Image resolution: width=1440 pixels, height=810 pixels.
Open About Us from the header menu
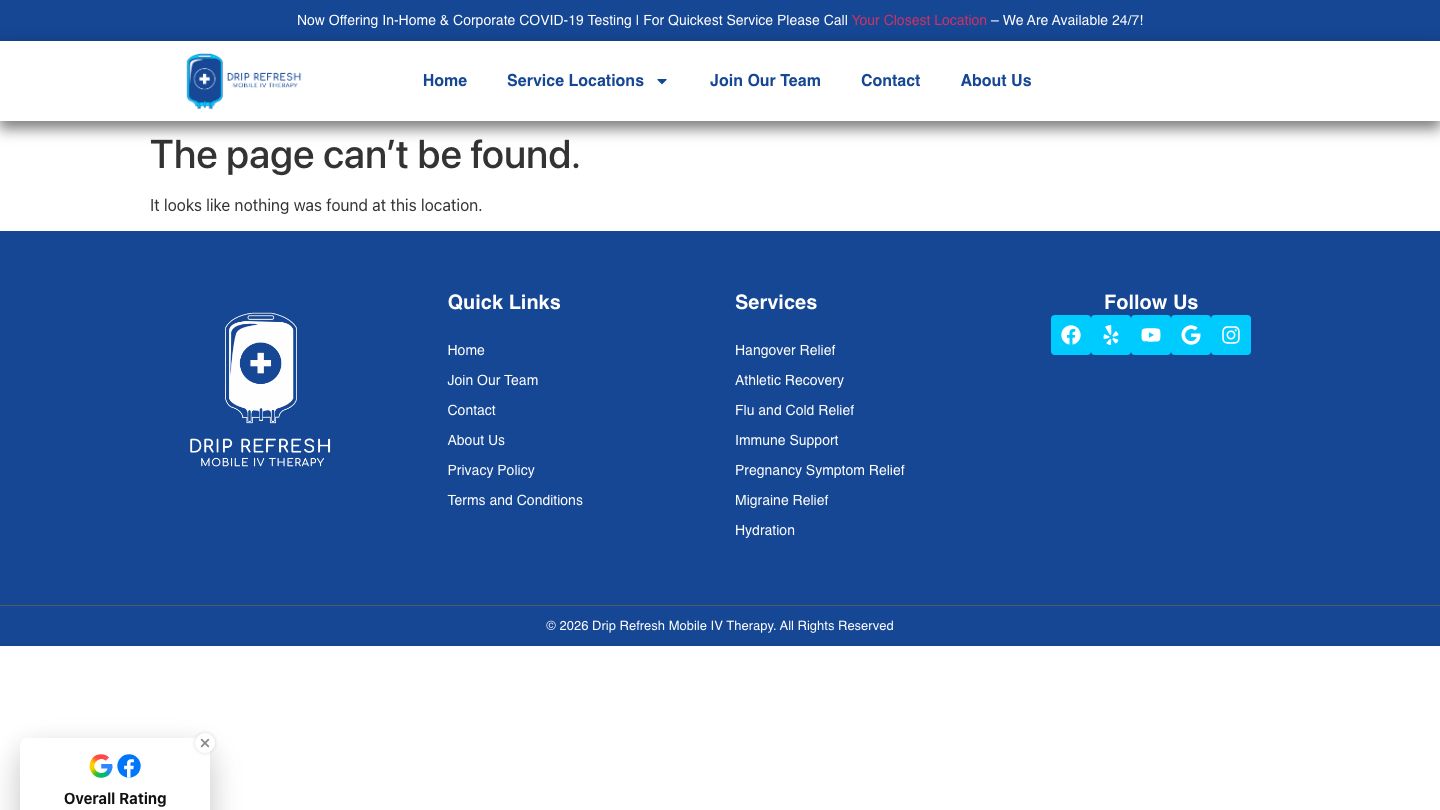[x=996, y=81]
